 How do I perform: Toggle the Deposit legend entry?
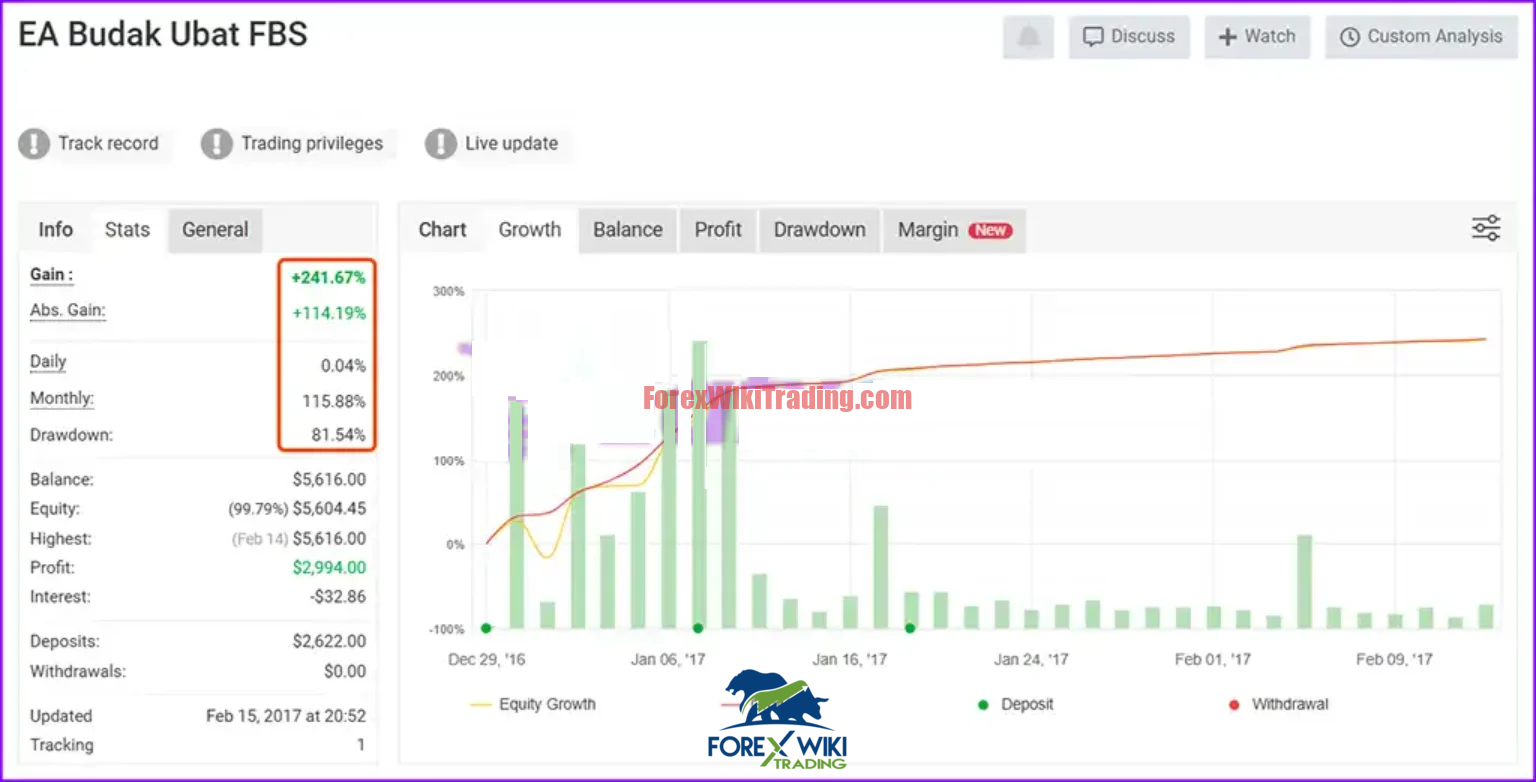click(1015, 704)
